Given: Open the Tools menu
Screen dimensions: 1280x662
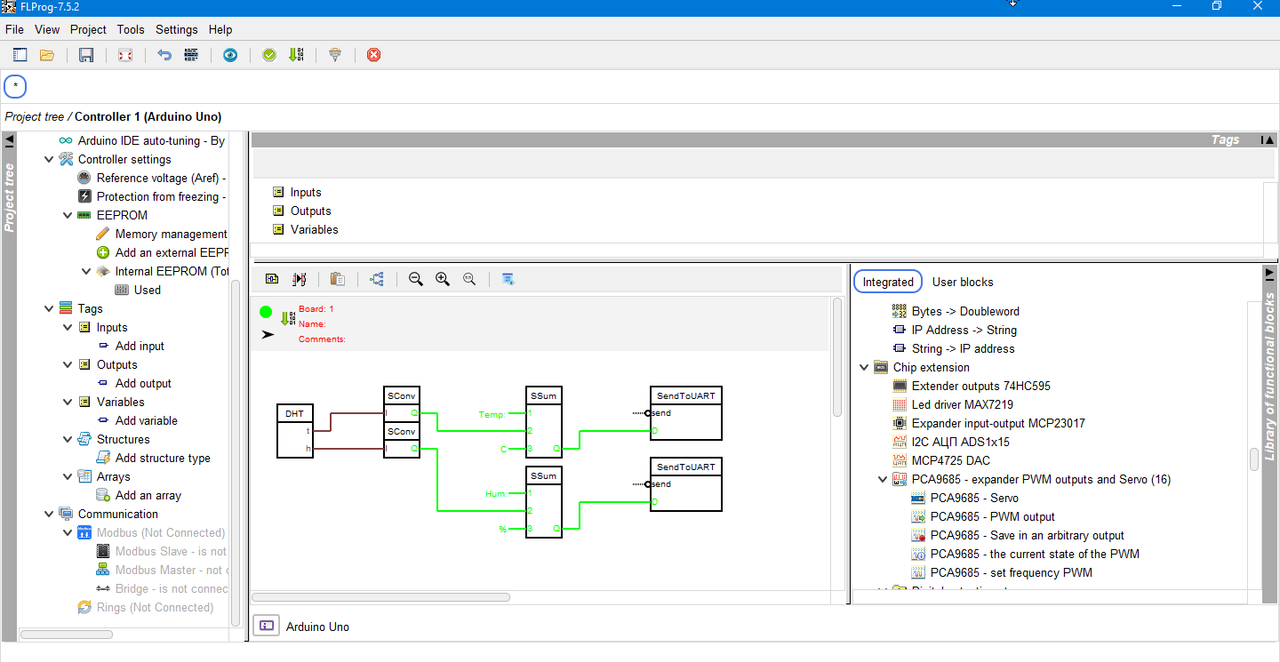Looking at the screenshot, I should pos(130,30).
